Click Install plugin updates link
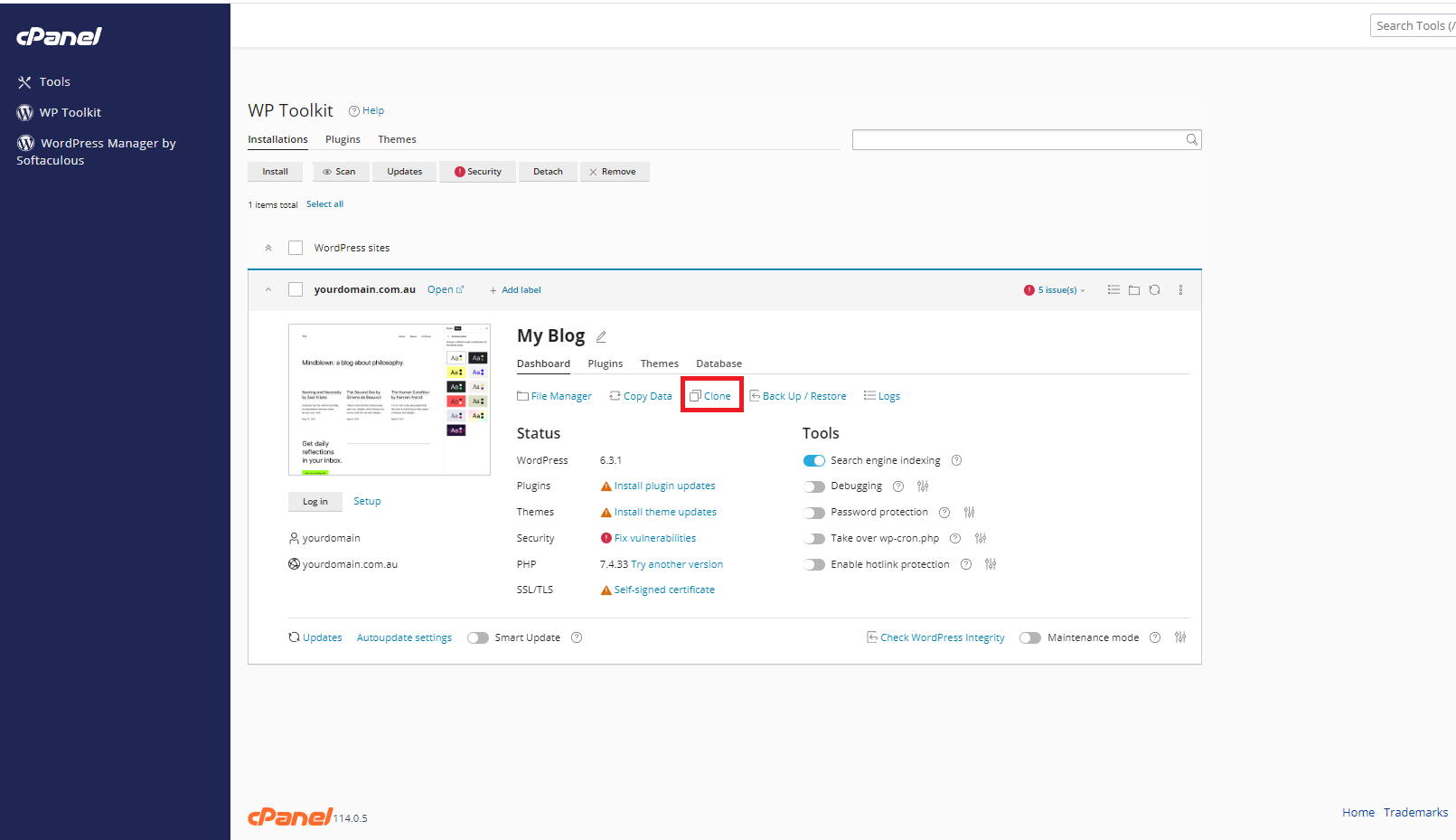 click(665, 486)
